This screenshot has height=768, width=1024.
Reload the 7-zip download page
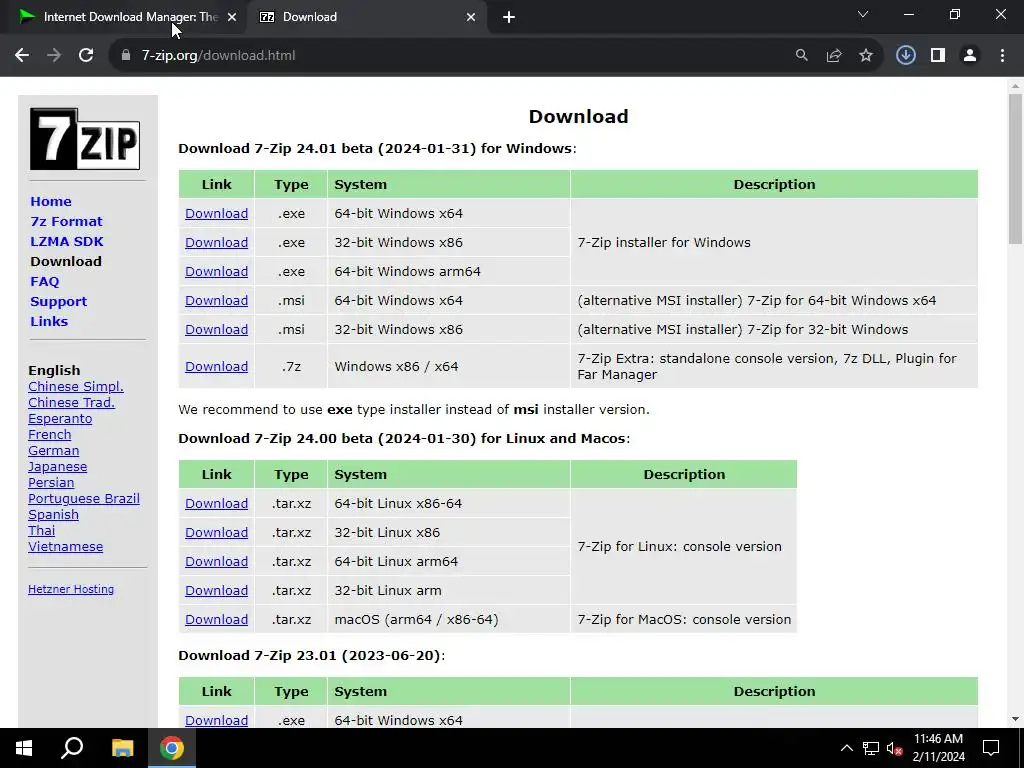click(86, 56)
